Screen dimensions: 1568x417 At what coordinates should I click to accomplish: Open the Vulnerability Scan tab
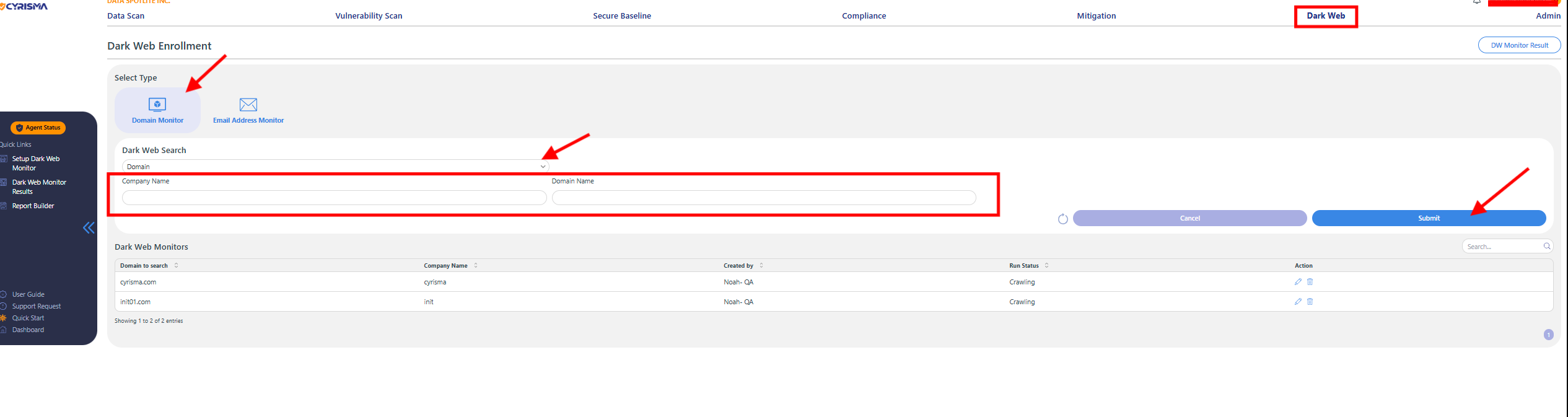tap(369, 16)
